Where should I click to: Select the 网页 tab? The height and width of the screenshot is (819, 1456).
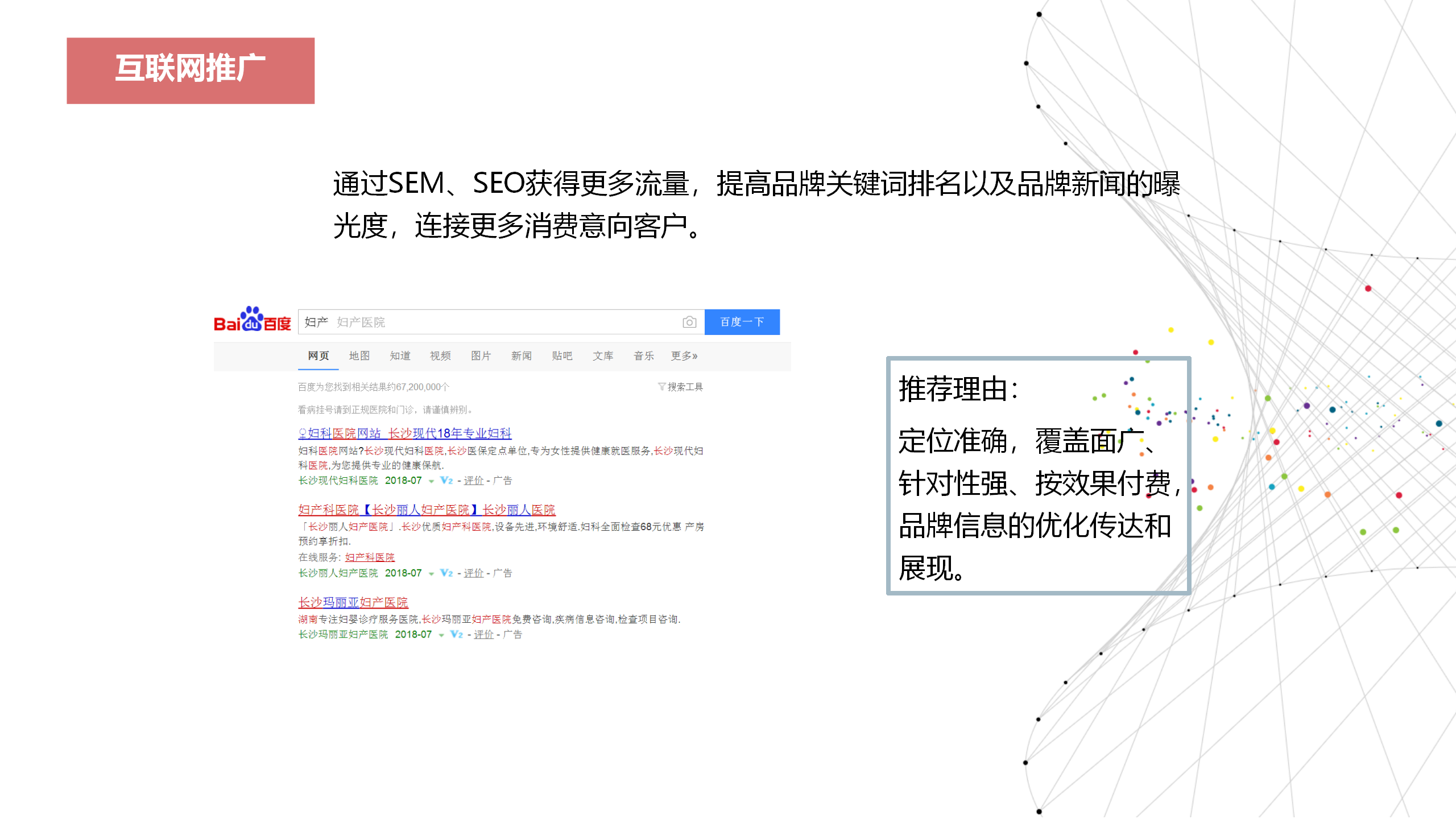point(318,356)
